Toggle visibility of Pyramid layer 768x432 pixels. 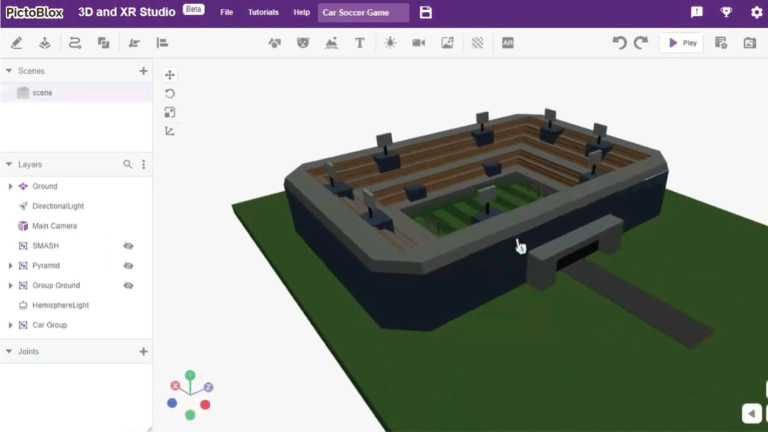tap(128, 266)
